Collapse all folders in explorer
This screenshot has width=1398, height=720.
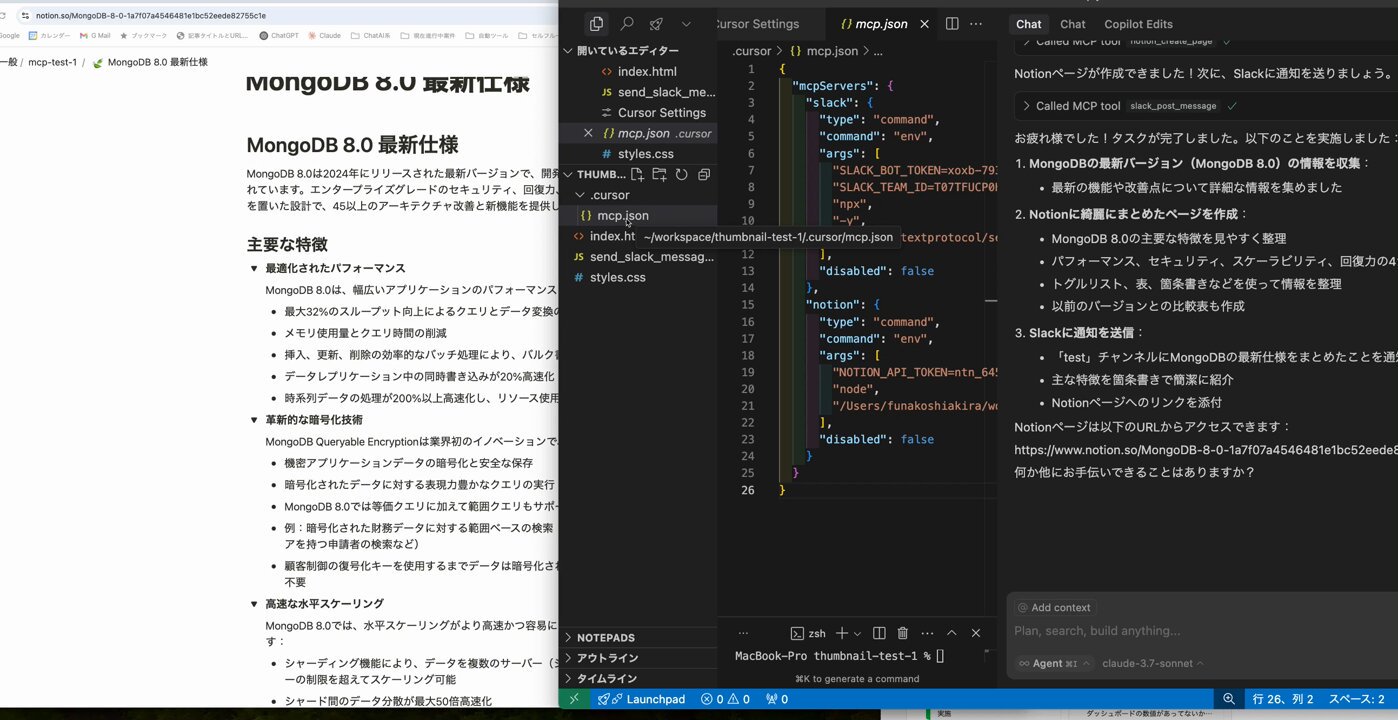(x=704, y=174)
